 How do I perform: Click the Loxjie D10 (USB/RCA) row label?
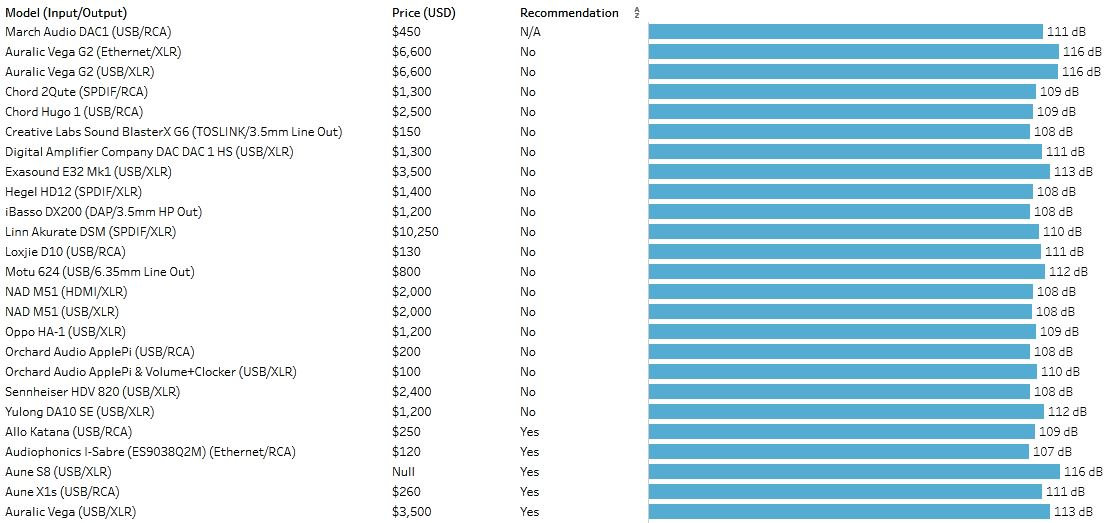coord(65,252)
